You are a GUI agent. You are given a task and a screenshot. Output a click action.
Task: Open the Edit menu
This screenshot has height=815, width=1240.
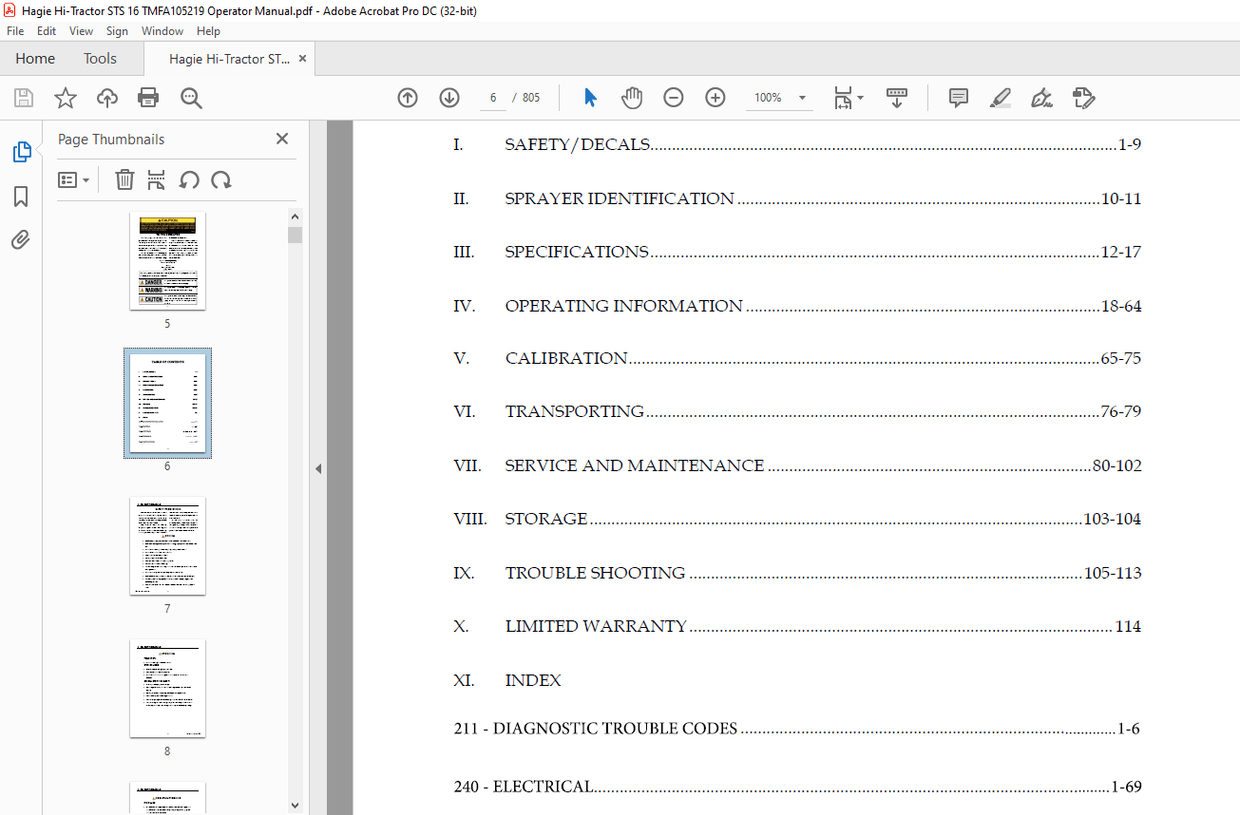click(x=46, y=31)
